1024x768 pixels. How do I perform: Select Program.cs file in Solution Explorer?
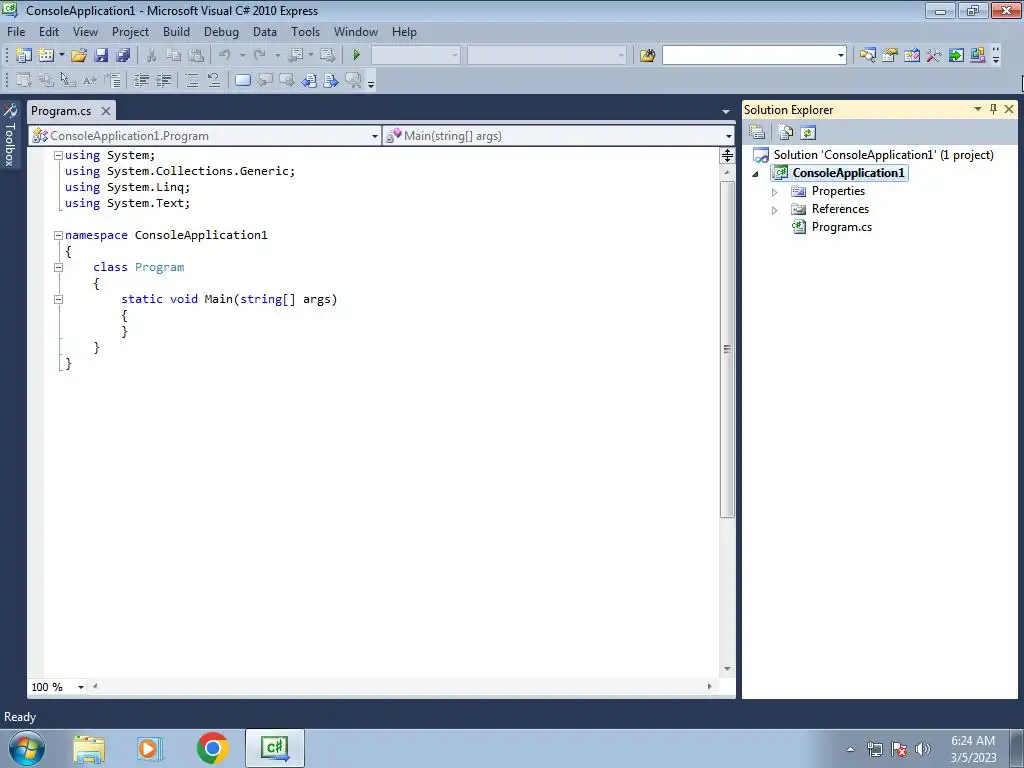pos(841,227)
